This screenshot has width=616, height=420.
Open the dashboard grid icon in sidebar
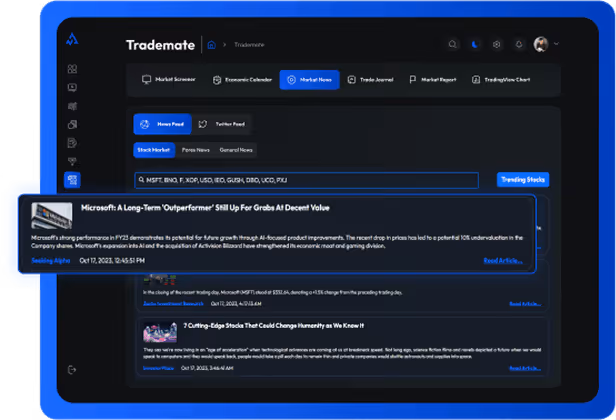coord(71,69)
